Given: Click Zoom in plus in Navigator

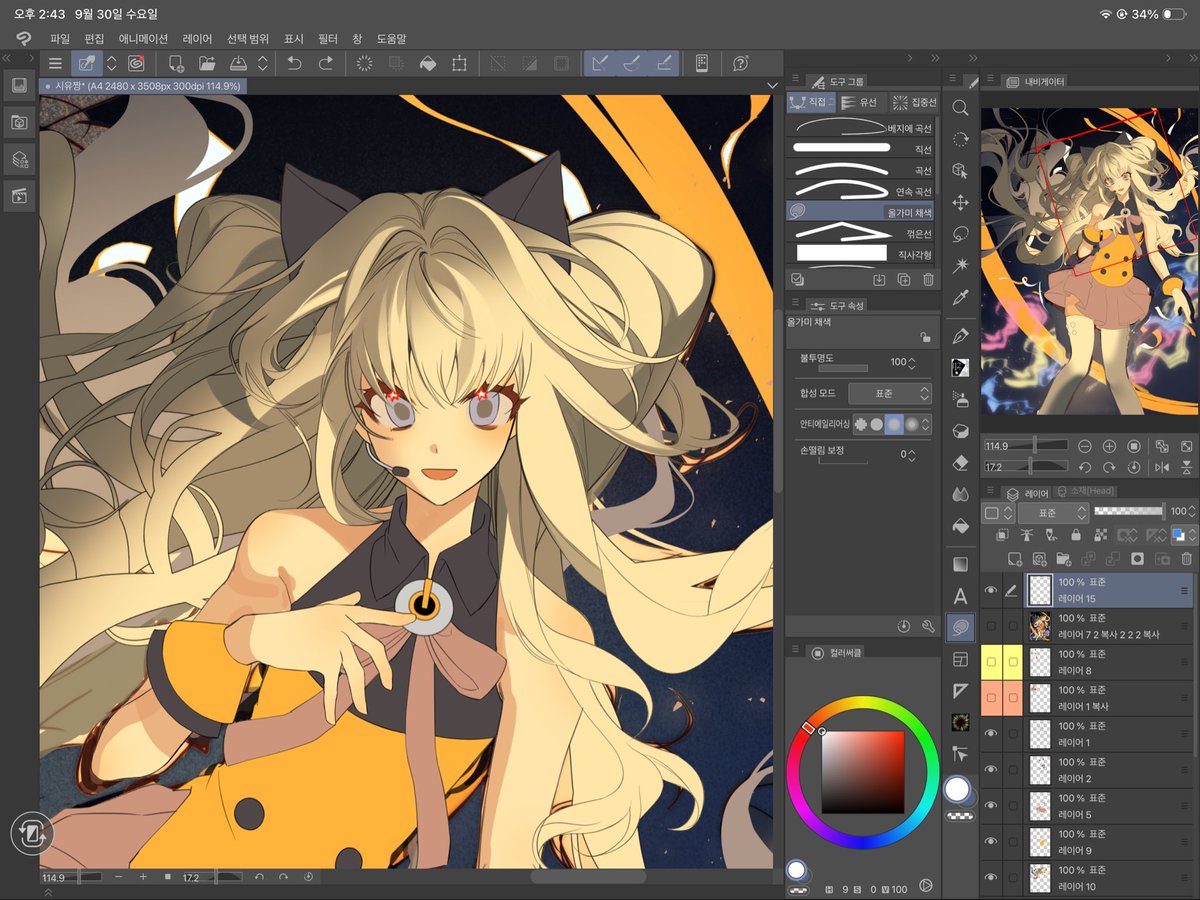Looking at the screenshot, I should pyautogui.click(x=1109, y=446).
